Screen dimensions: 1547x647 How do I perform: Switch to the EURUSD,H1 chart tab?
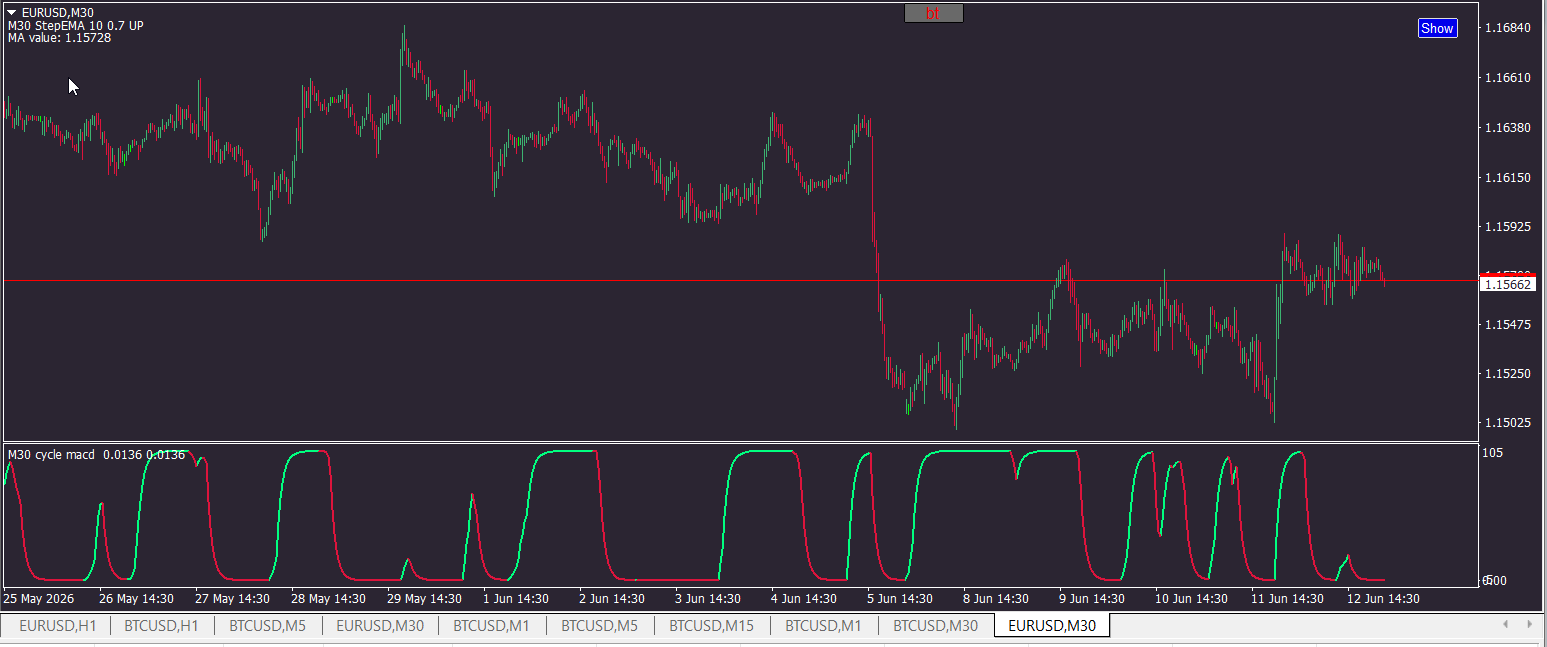click(x=58, y=626)
